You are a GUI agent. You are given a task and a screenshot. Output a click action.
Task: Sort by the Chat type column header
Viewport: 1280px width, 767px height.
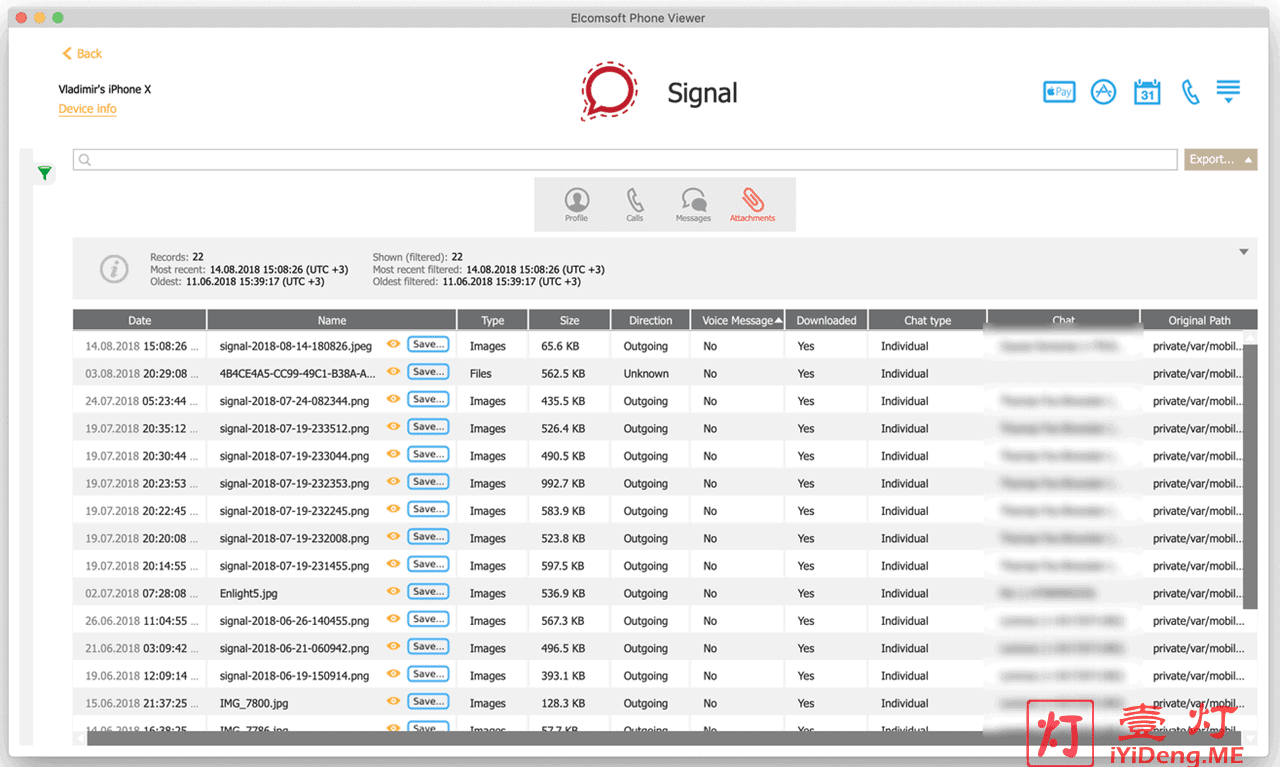[928, 320]
